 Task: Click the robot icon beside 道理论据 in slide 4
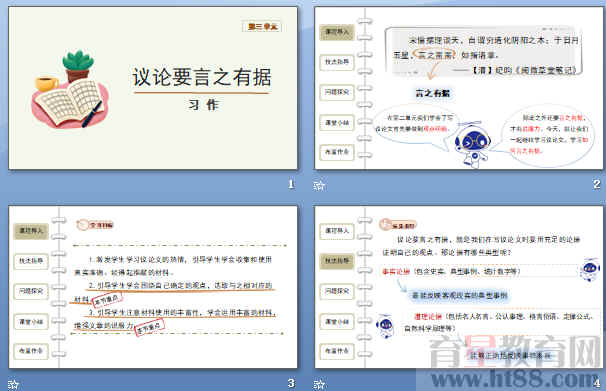click(385, 325)
